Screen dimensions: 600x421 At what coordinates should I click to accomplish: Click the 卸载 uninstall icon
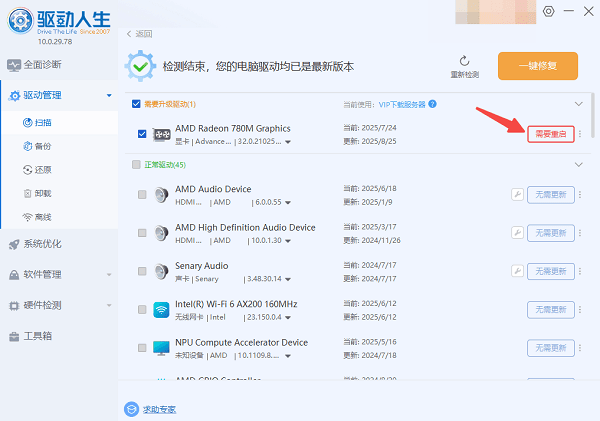click(x=28, y=194)
